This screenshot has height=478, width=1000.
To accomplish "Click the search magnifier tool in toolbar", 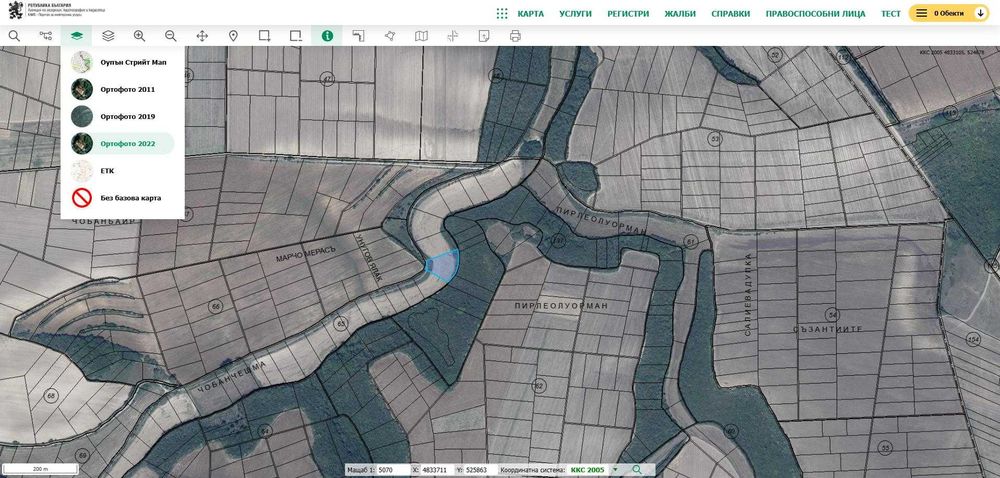I will coord(14,35).
